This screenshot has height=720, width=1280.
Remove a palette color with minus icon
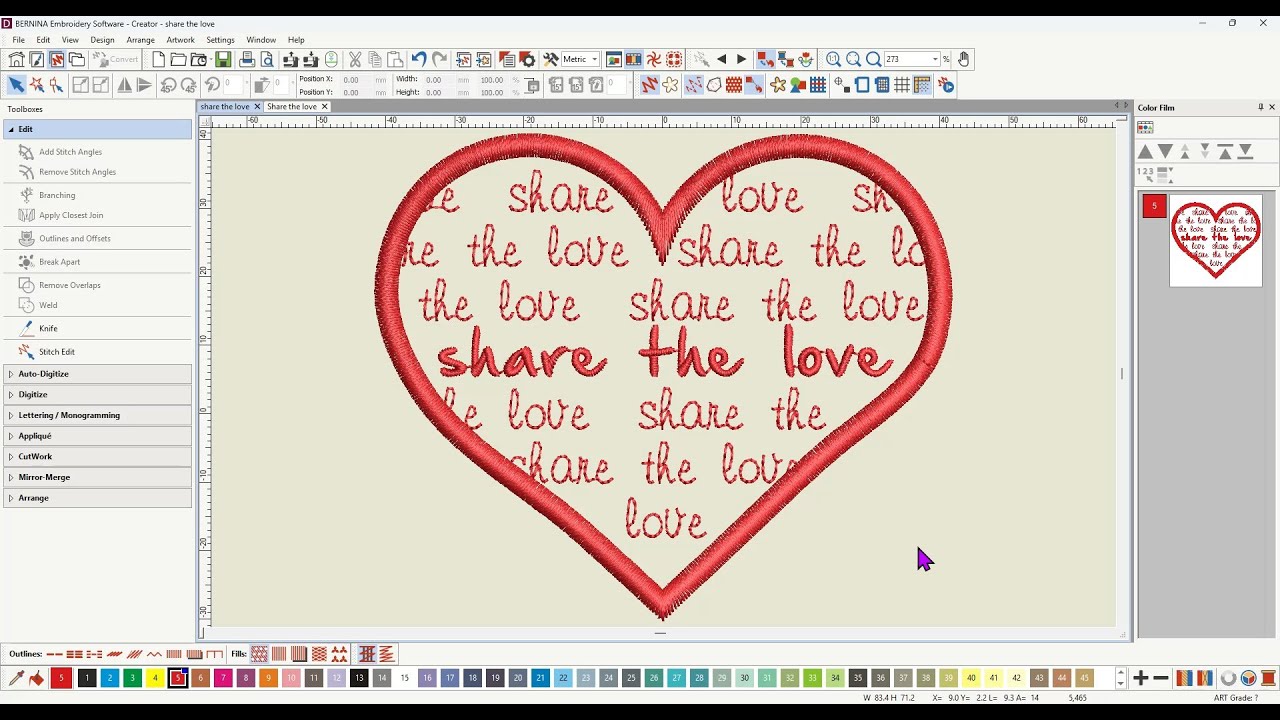(1161, 678)
